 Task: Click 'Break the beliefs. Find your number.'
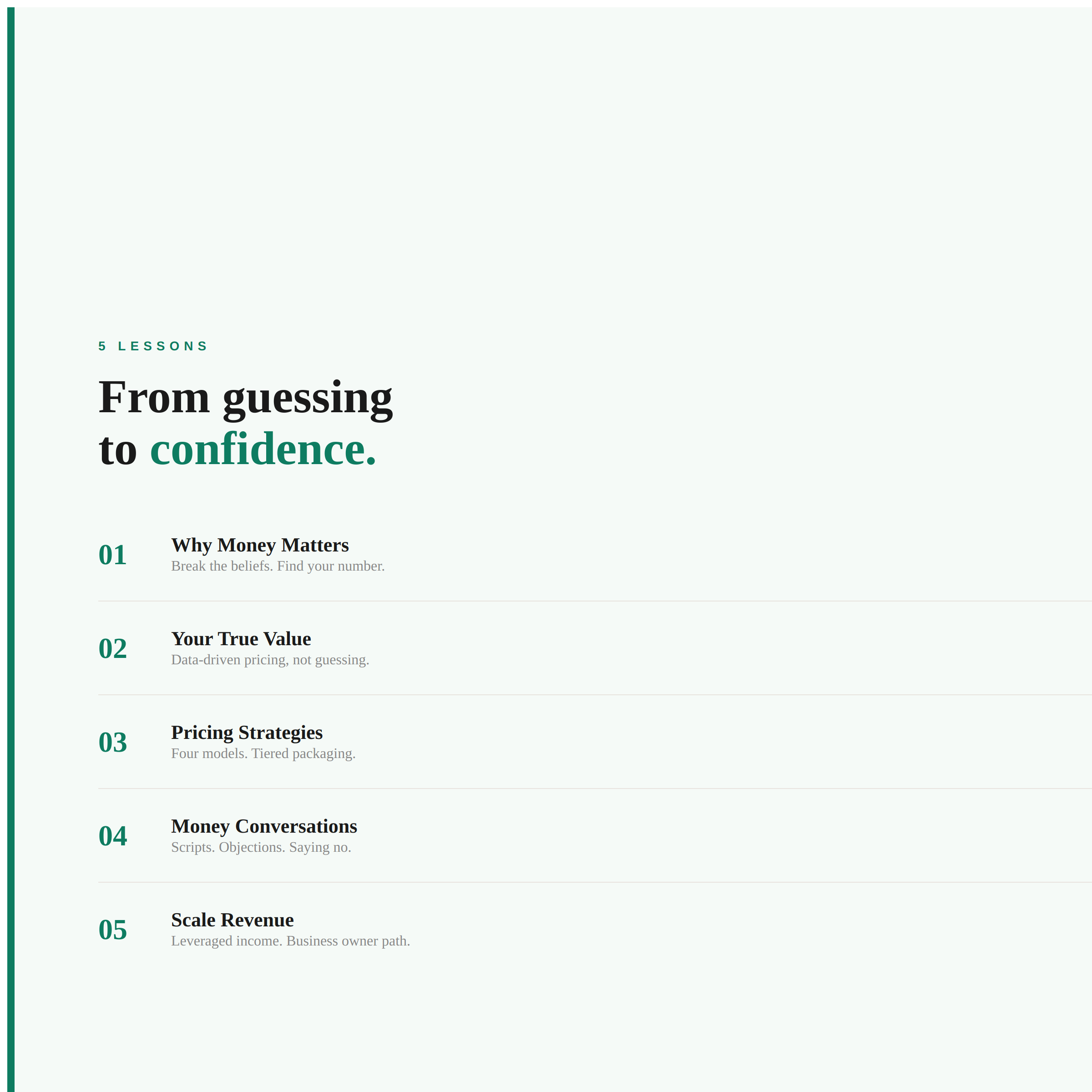[278, 566]
